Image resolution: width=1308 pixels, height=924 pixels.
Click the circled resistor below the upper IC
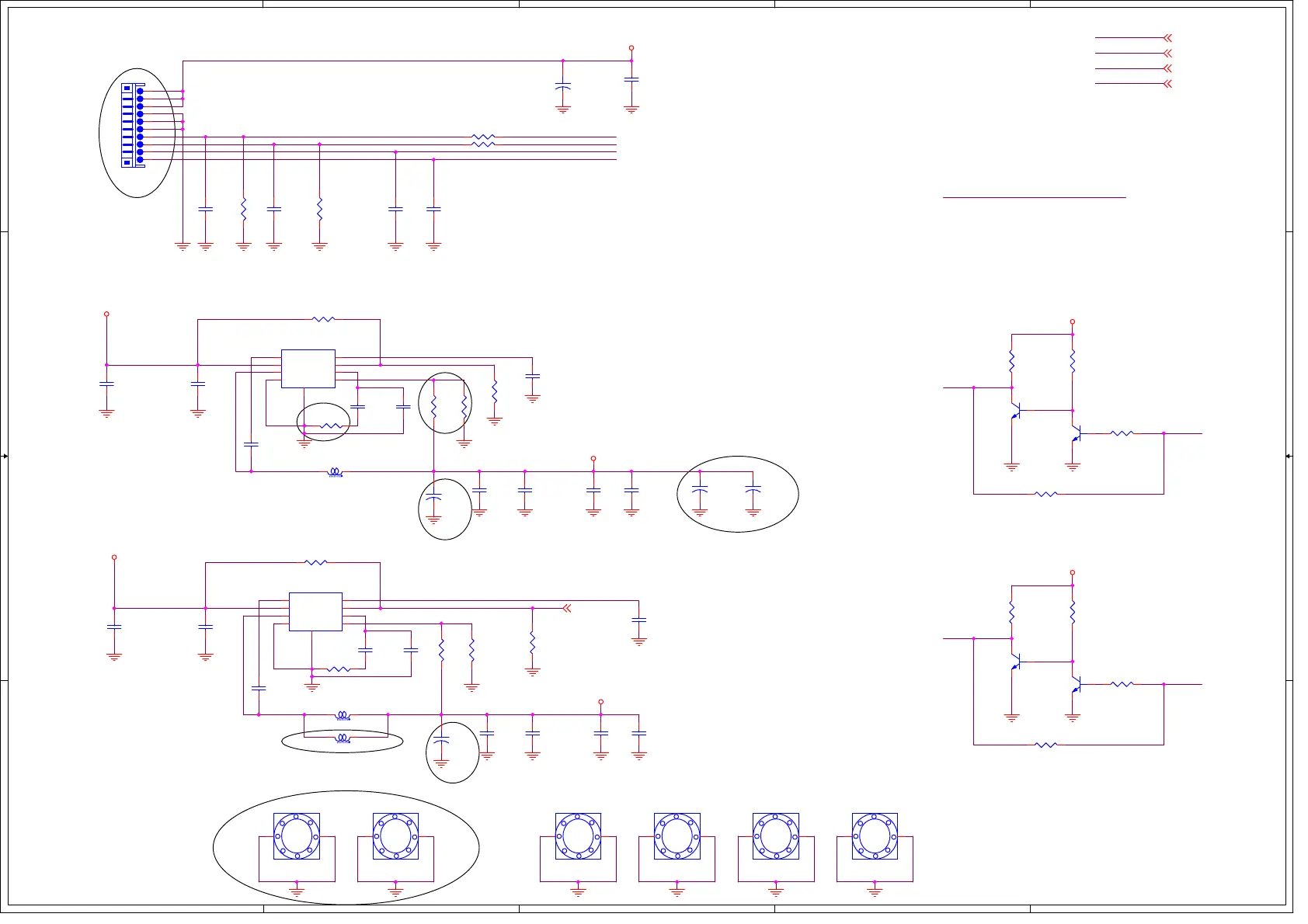[331, 426]
